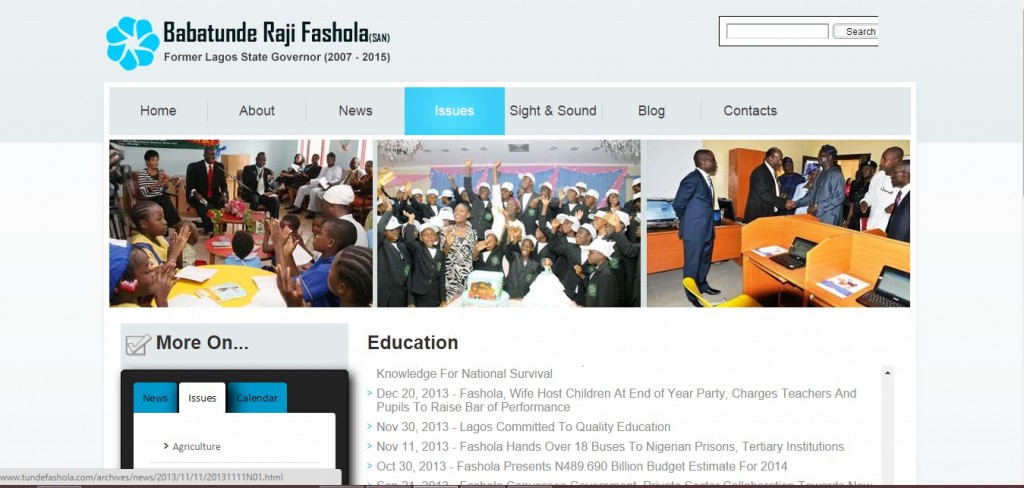Open the Fashola Hands Over 18 Buses article
Screen dimensions: 1024x488
tap(610, 447)
